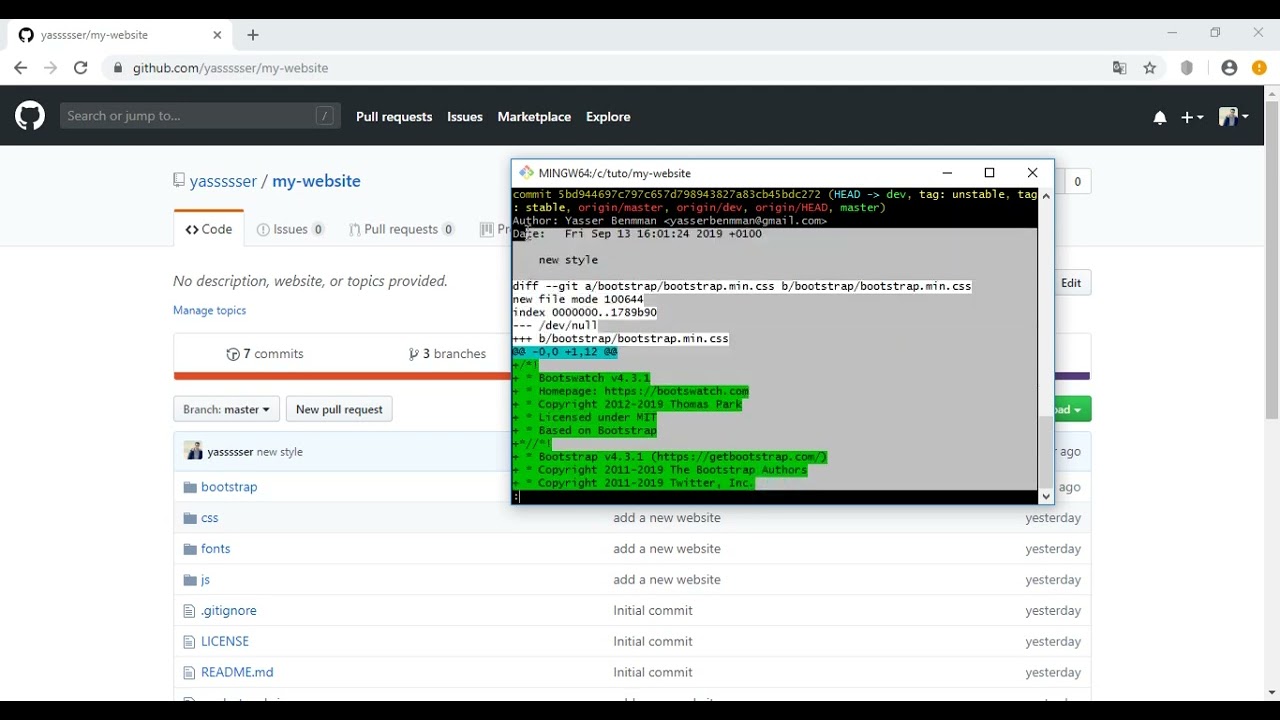
Task: Open the my-website repository link
Action: click(316, 181)
